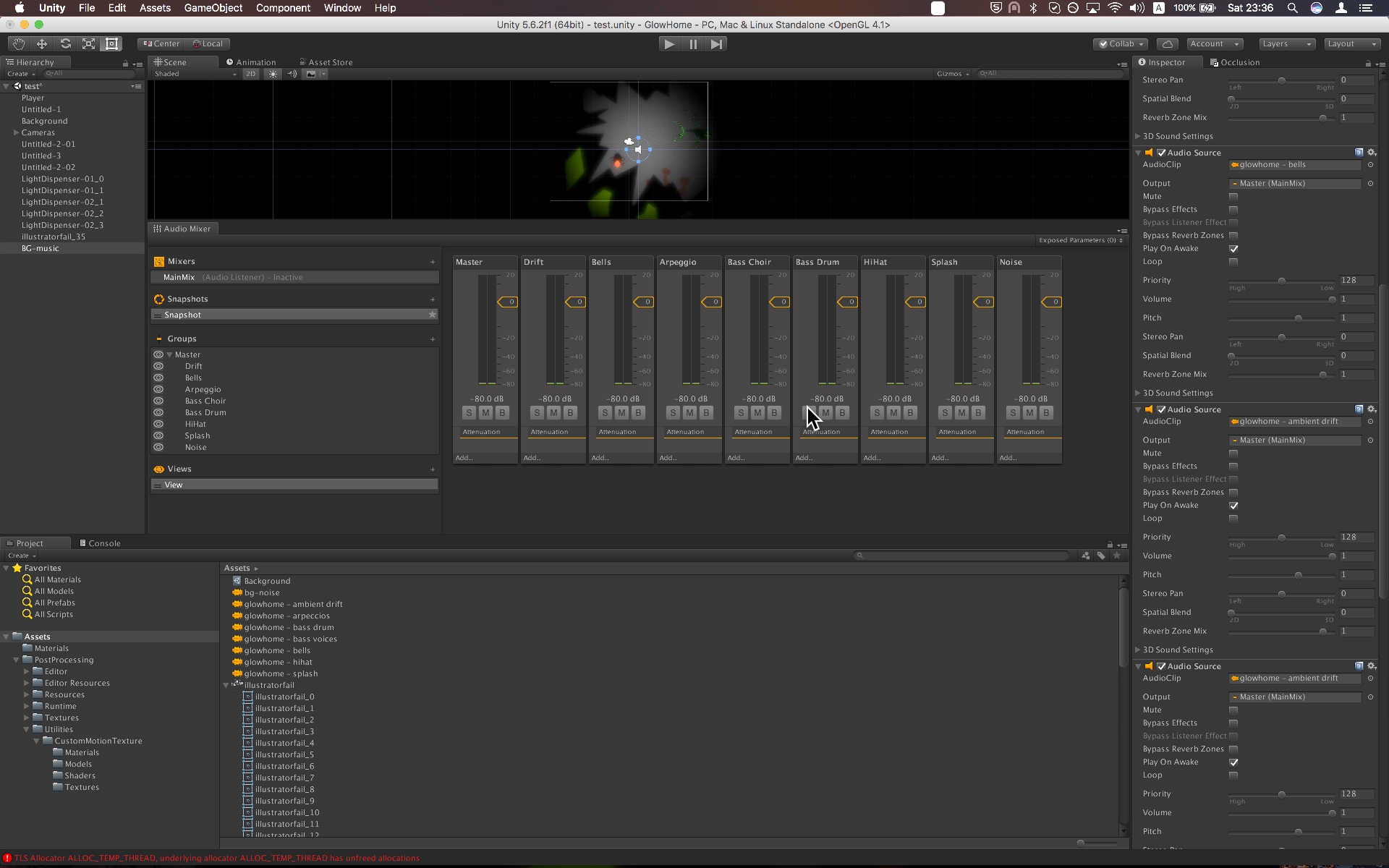Toggle visibility of Bass Choir group
The height and width of the screenshot is (868, 1389).
pos(158,401)
